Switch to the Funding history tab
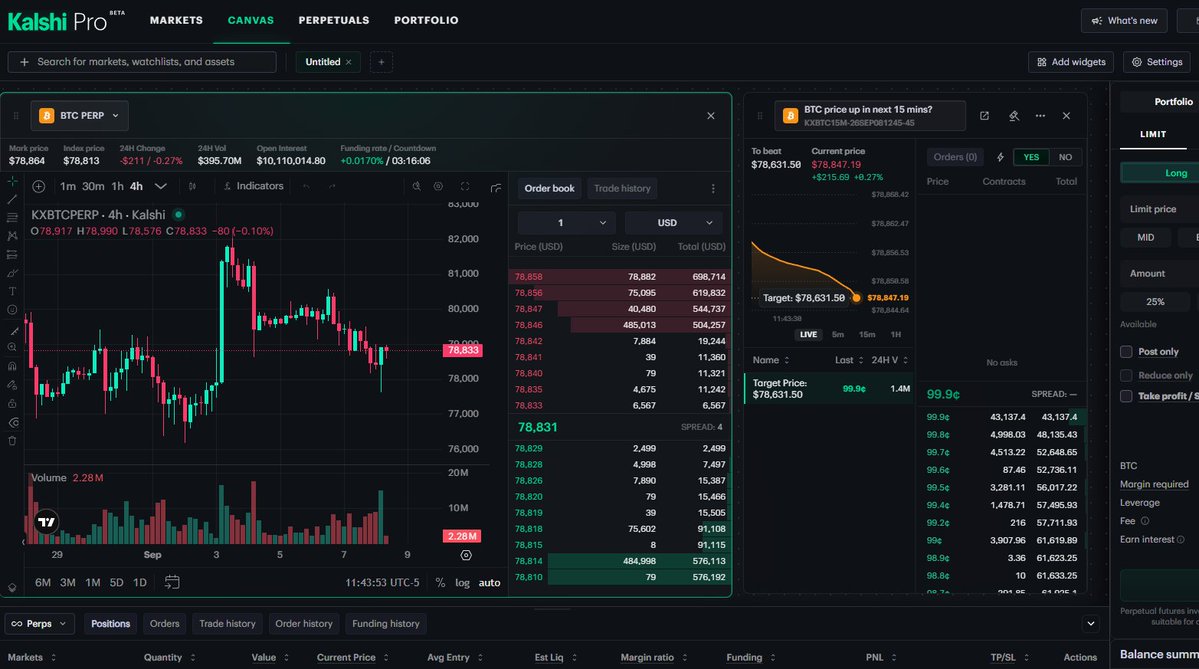 pyautogui.click(x=385, y=624)
